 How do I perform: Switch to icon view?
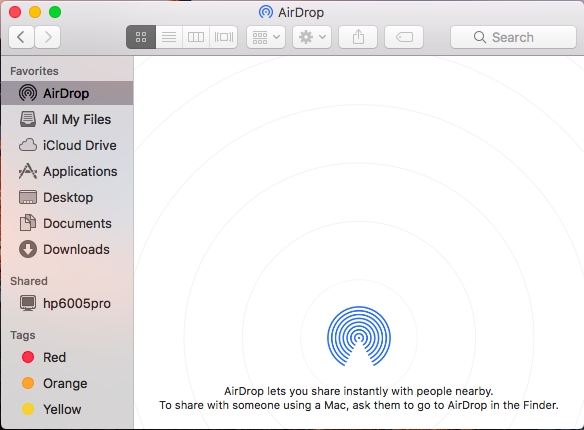pos(141,37)
